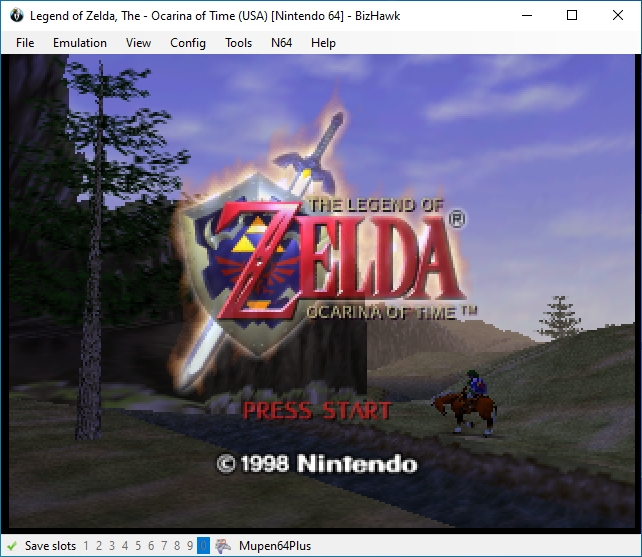Viewport: 642px width, 557px height.
Task: Expand the View menu
Action: point(138,43)
